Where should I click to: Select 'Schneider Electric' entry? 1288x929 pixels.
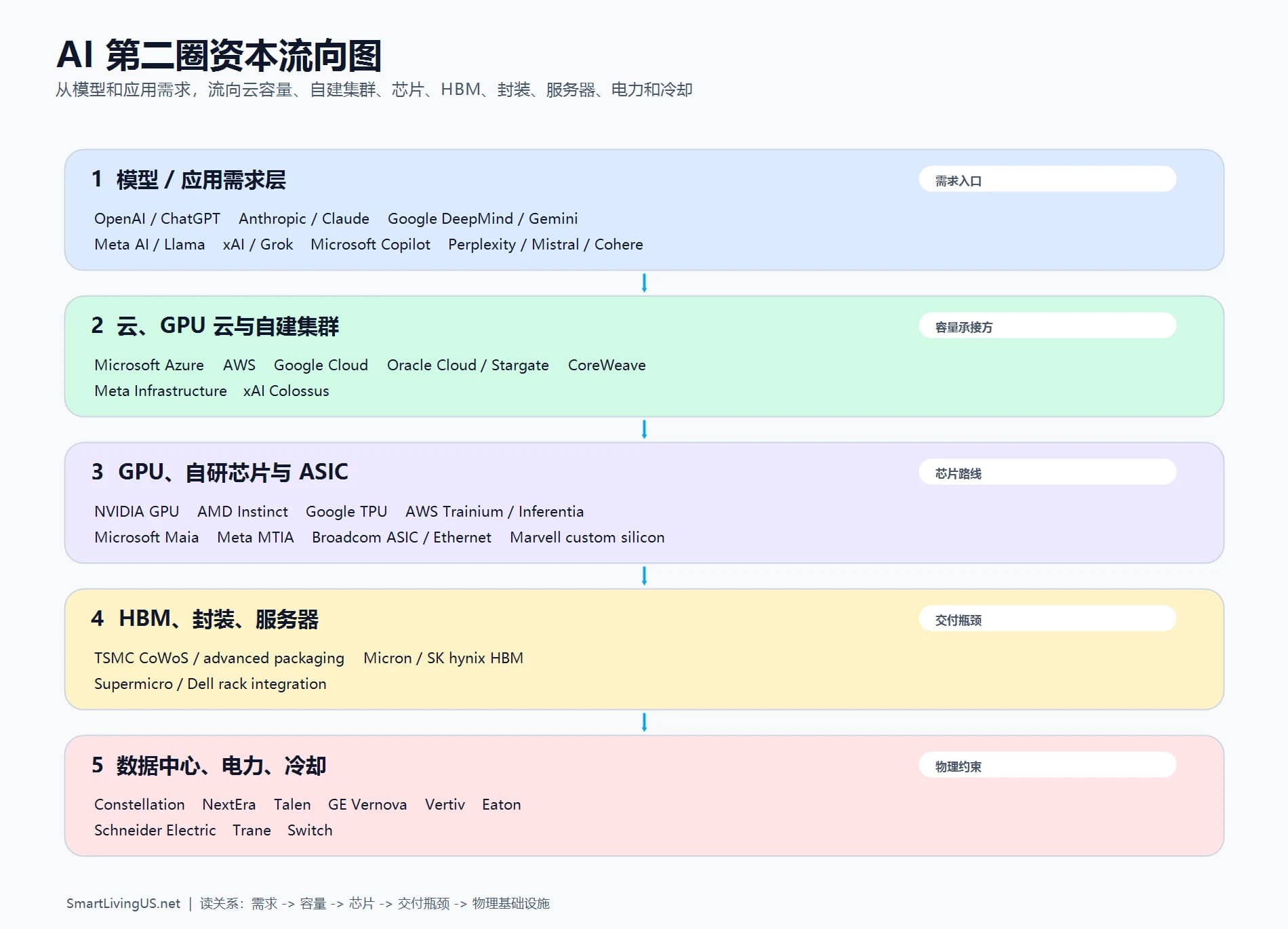pyautogui.click(x=155, y=830)
